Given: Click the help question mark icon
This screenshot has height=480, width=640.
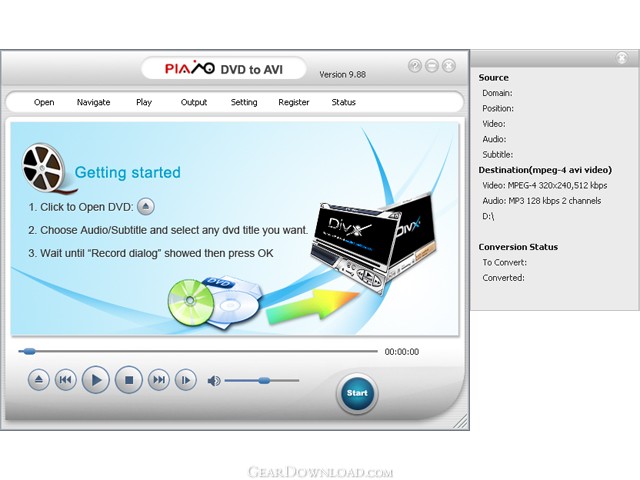Looking at the screenshot, I should point(415,66).
